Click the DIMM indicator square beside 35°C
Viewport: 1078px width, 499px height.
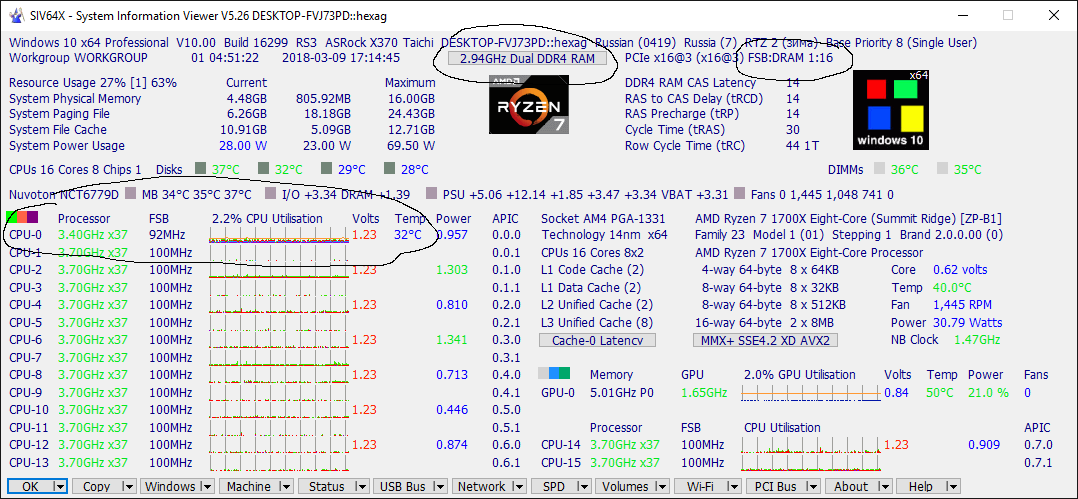click(943, 168)
